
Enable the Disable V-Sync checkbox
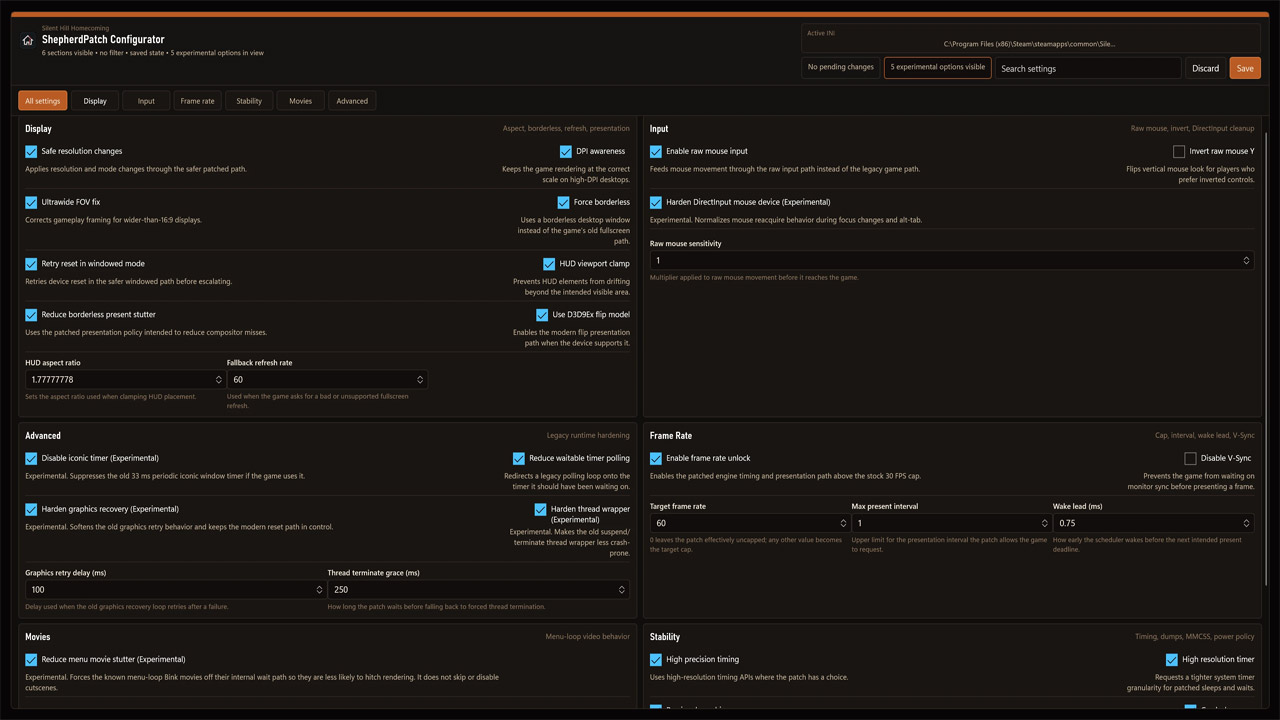pos(1190,459)
